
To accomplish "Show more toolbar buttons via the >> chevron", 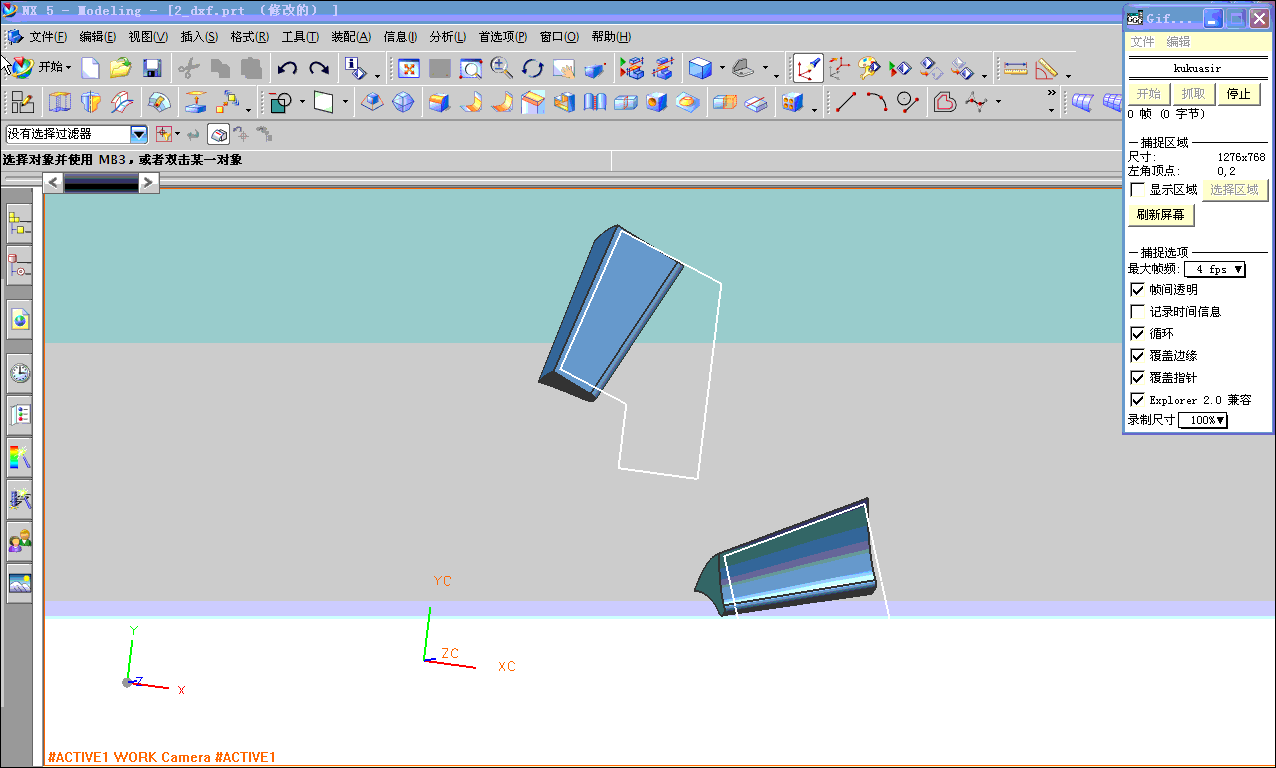I will [1052, 92].
